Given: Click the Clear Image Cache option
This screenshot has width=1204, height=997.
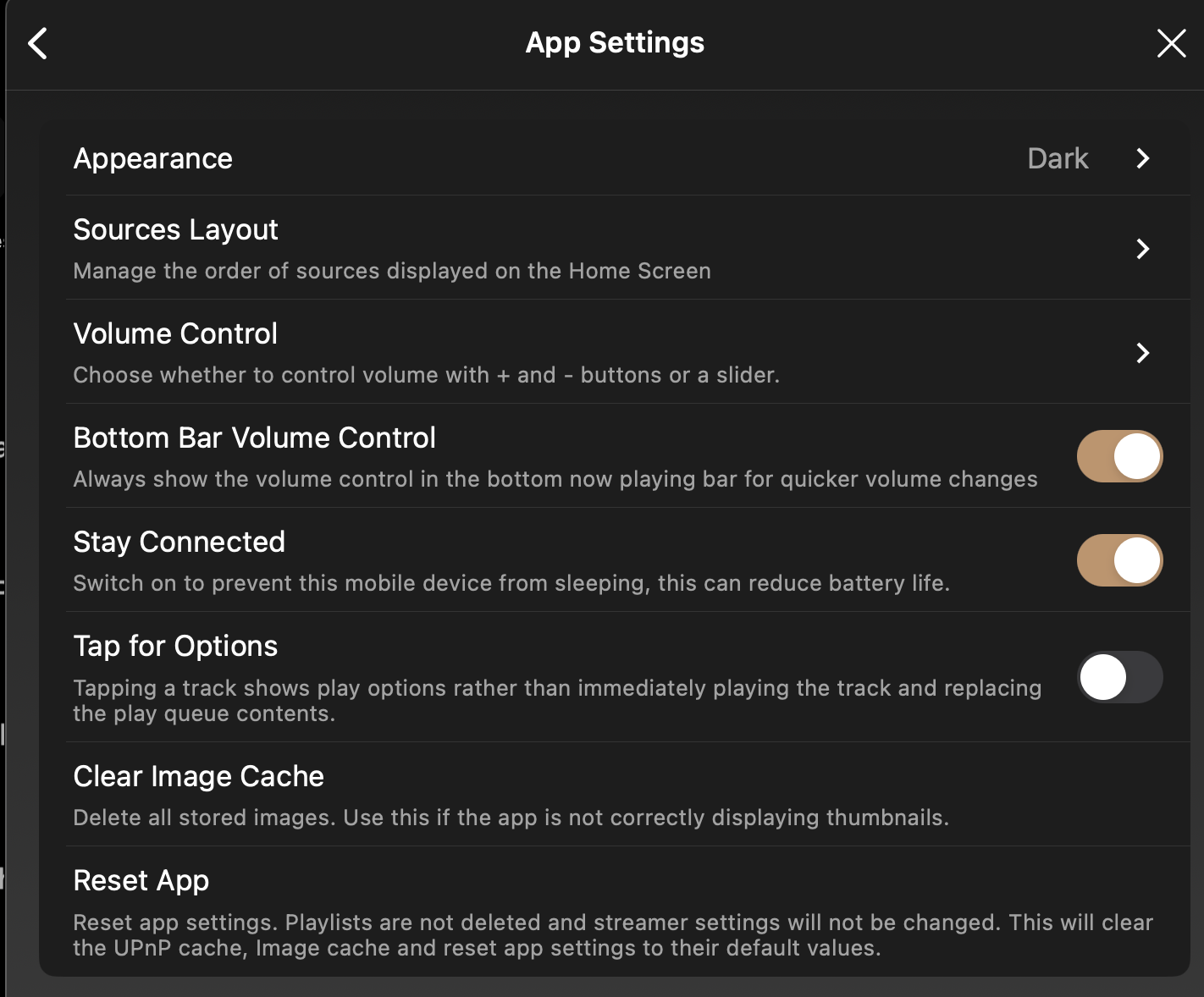Looking at the screenshot, I should pyautogui.click(x=199, y=777).
